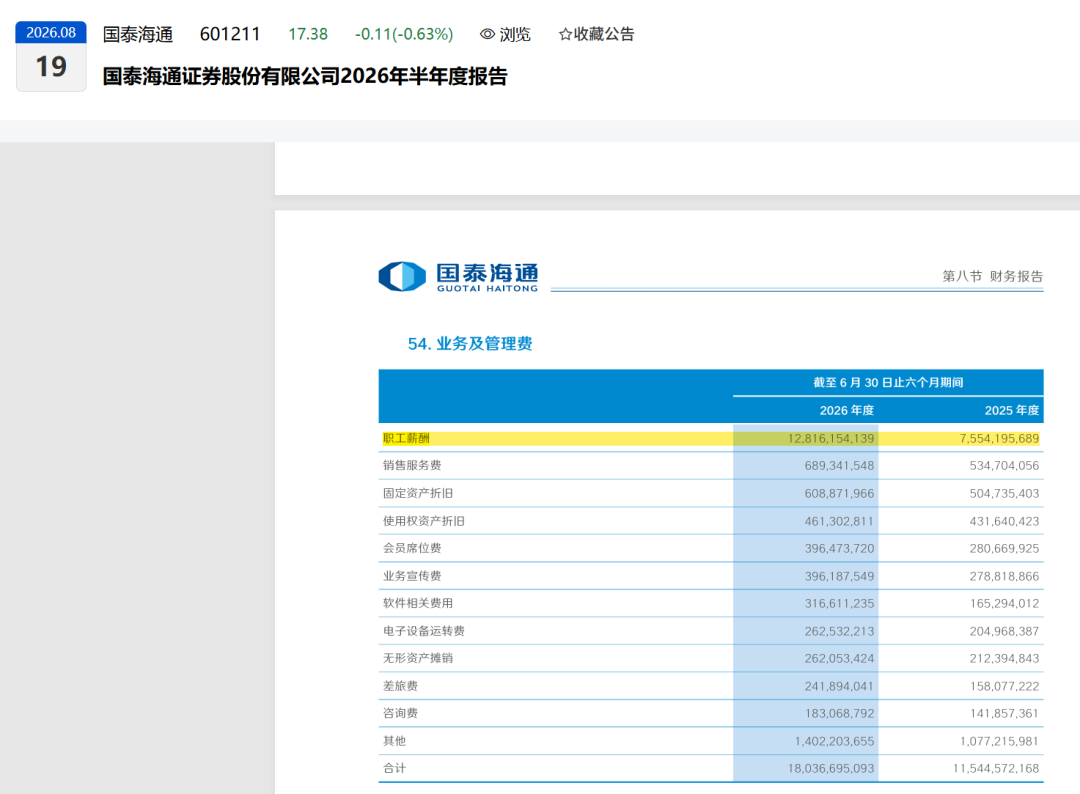This screenshot has width=1080, height=794.
Task: Click the value 608,871,966
Action: pos(839,494)
